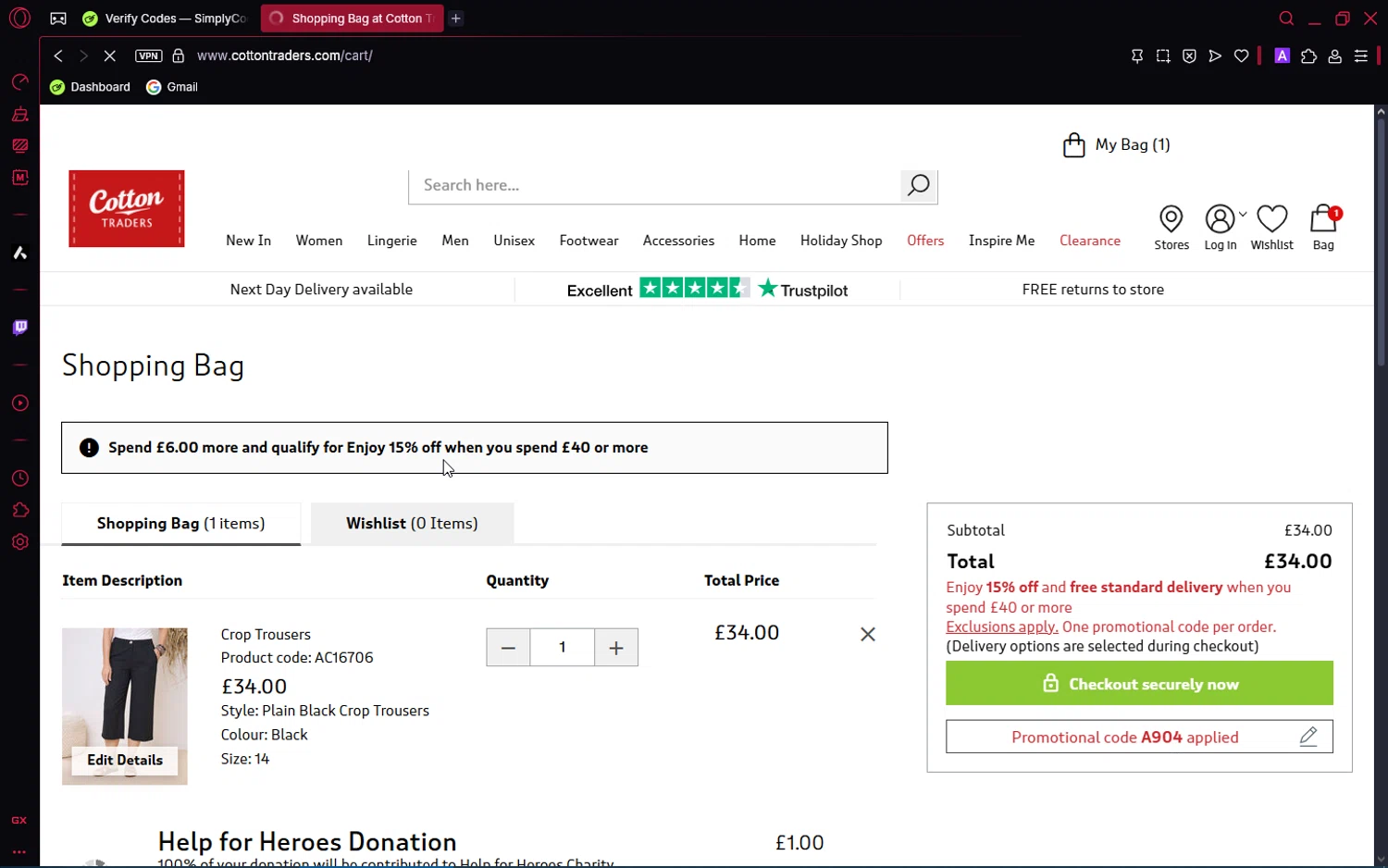
Task: Click the site padlock security icon
Action: pyautogui.click(x=179, y=56)
